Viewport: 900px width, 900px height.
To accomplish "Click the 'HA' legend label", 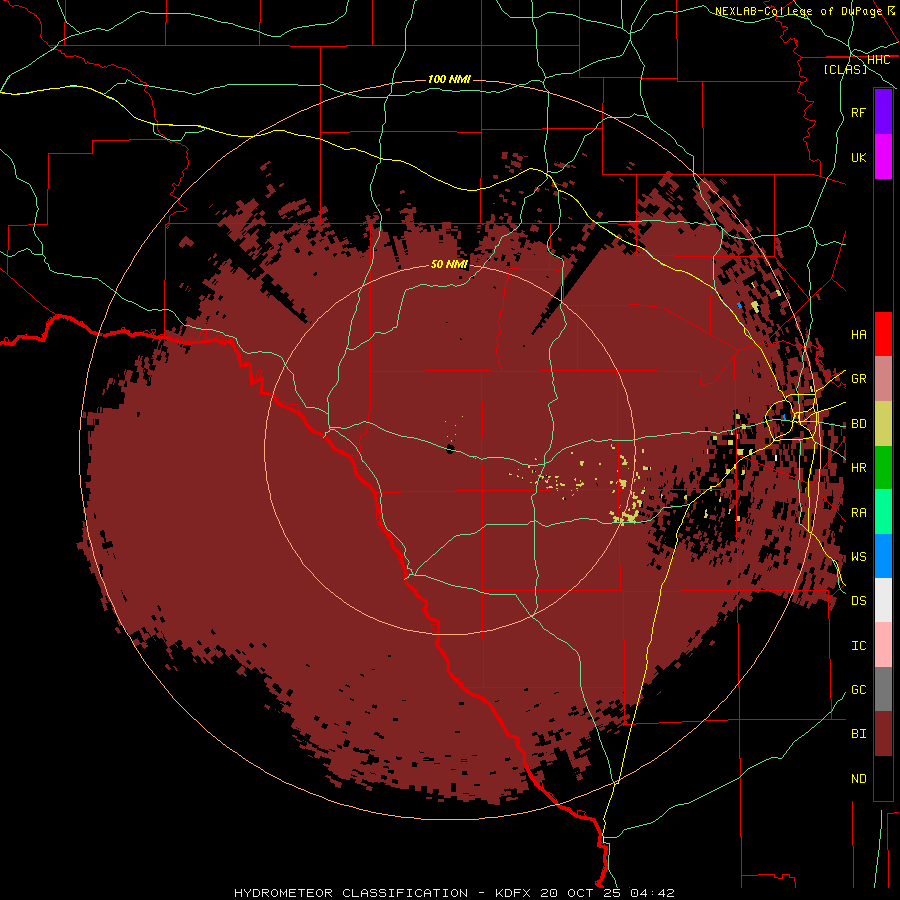I will click(x=858, y=335).
